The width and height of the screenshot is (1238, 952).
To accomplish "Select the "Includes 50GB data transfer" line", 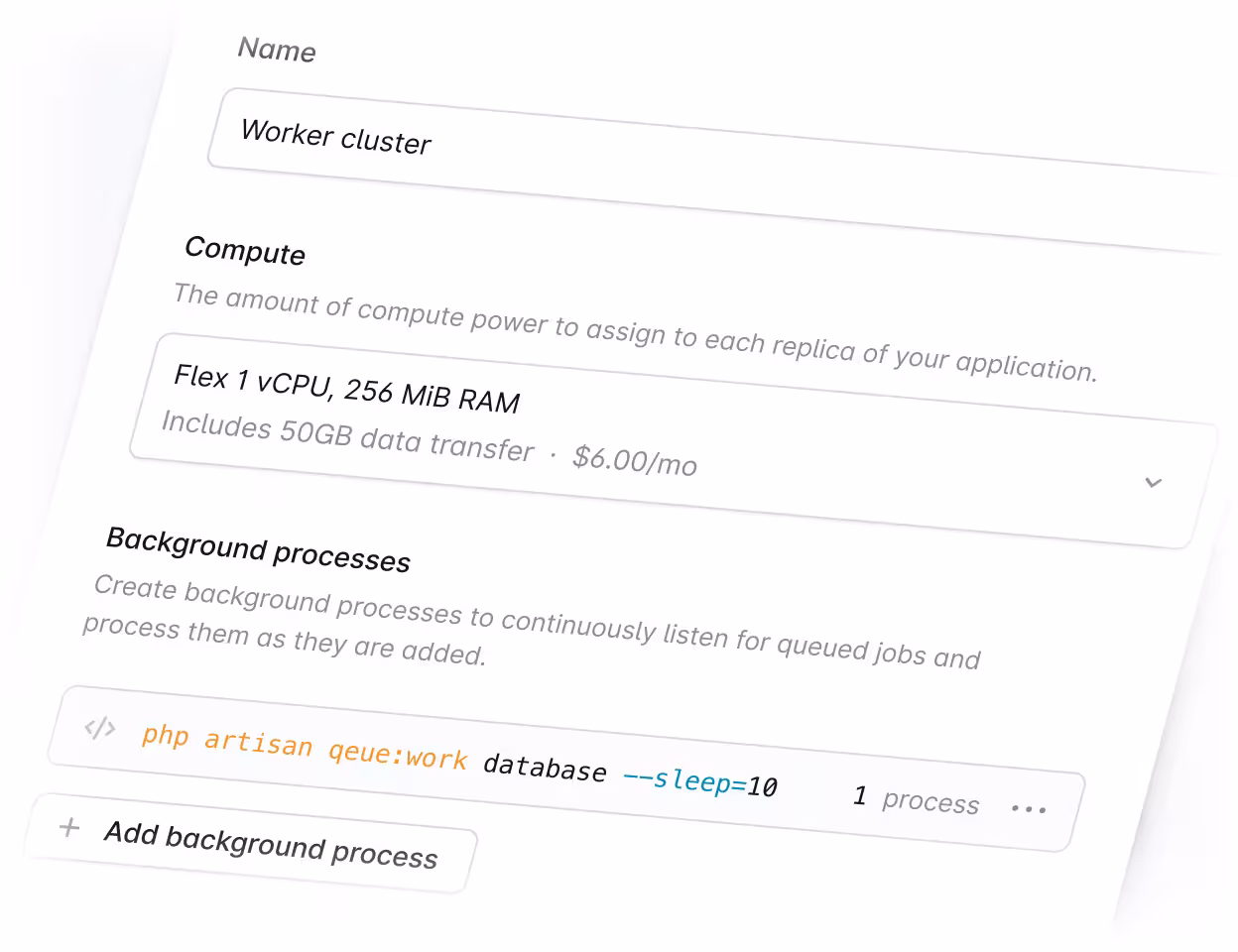I will point(347,436).
